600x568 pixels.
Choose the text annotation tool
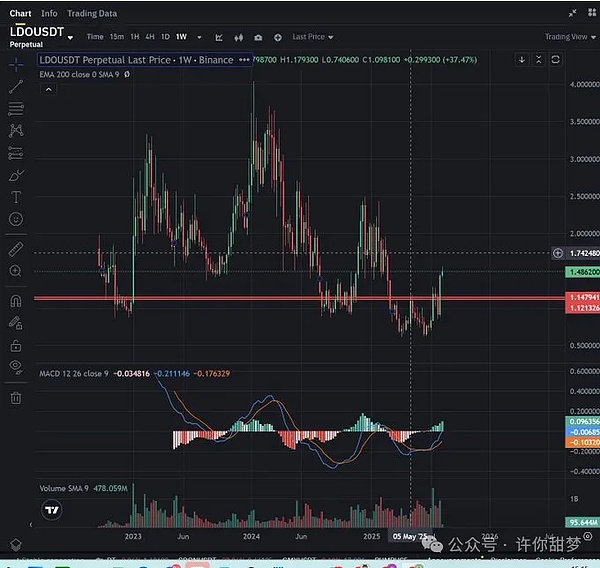pyautogui.click(x=16, y=197)
